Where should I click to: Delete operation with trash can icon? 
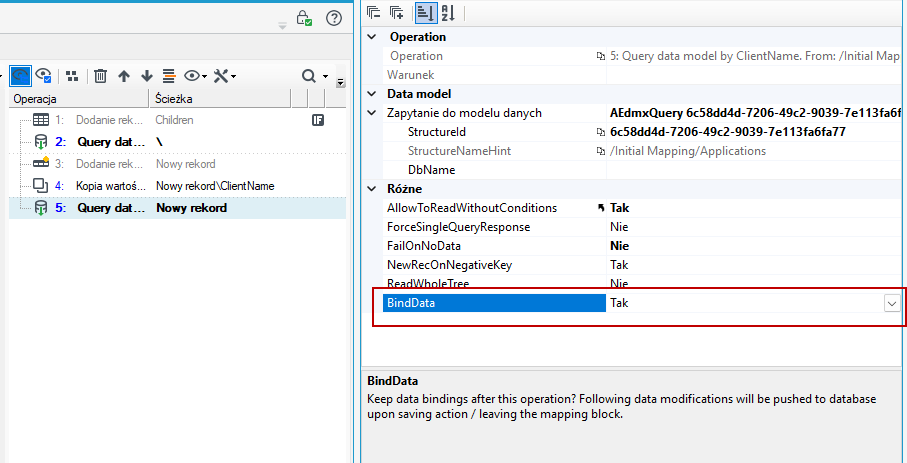point(101,76)
